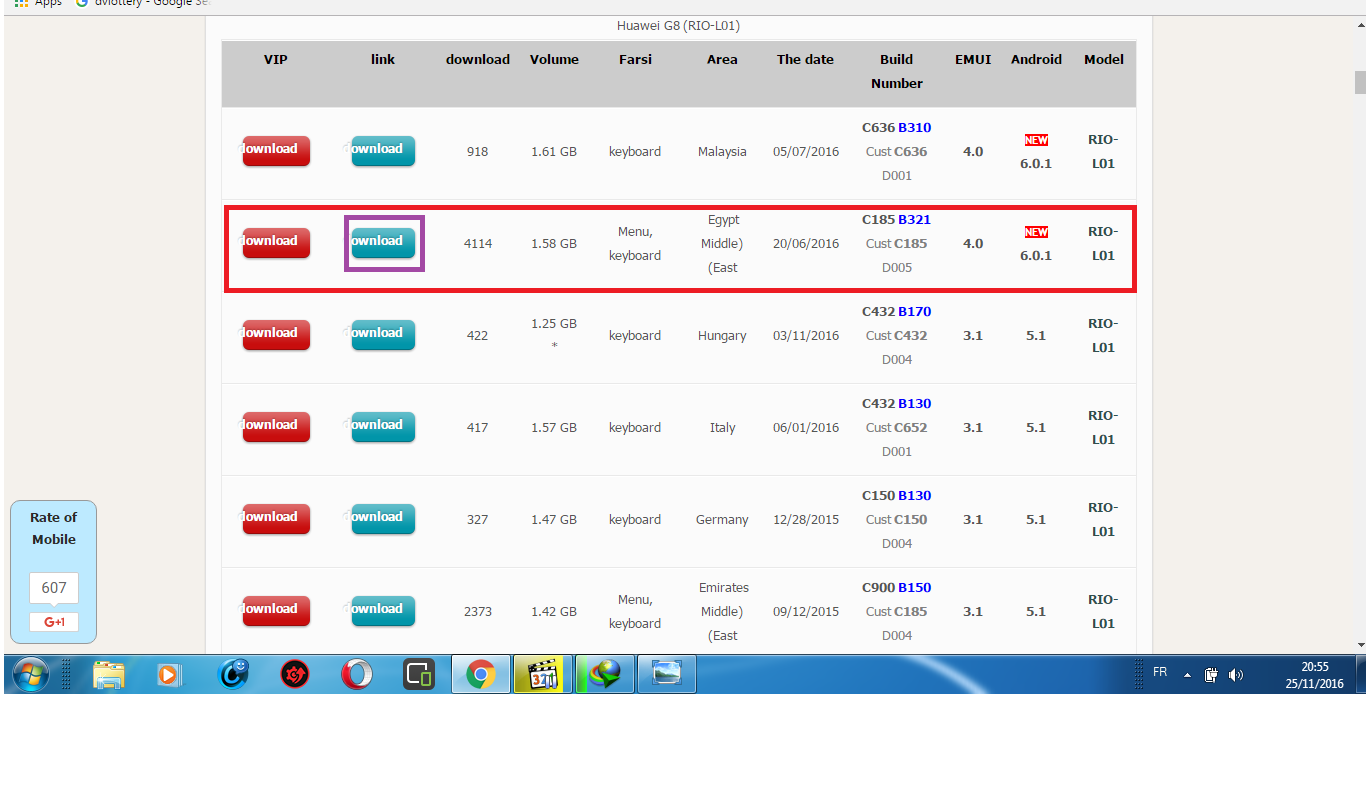Viewport: 1366px width, 788px height.
Task: Show hidden system tray icons
Action: click(x=1187, y=675)
